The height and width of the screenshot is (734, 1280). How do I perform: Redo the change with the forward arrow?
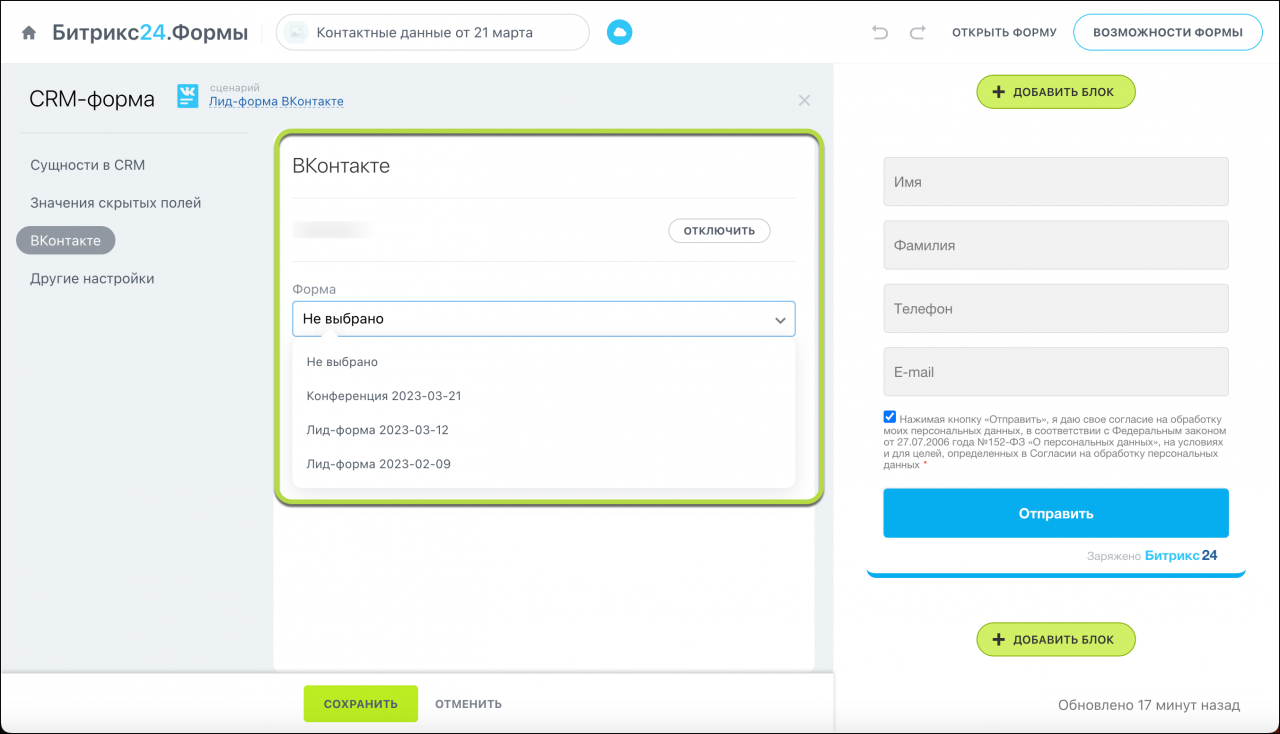pos(917,33)
